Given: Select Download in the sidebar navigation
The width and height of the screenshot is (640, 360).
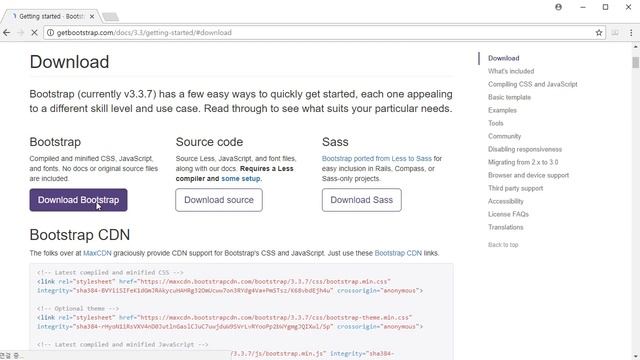Looking at the screenshot, I should pos(504,58).
